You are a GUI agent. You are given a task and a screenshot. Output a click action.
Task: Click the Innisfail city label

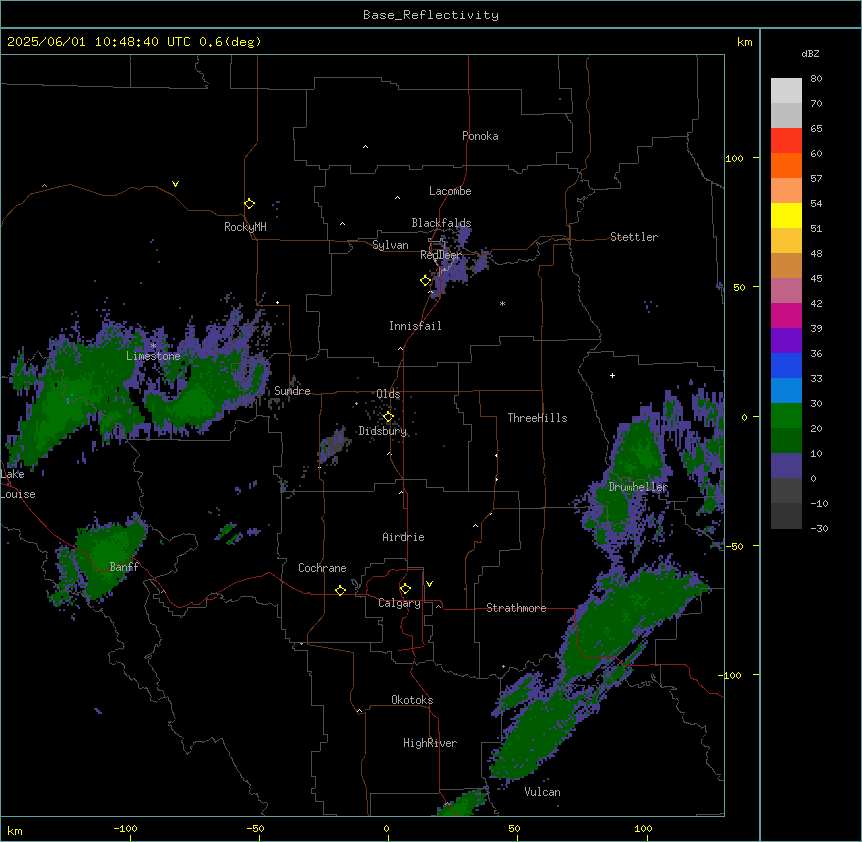pyautogui.click(x=415, y=326)
